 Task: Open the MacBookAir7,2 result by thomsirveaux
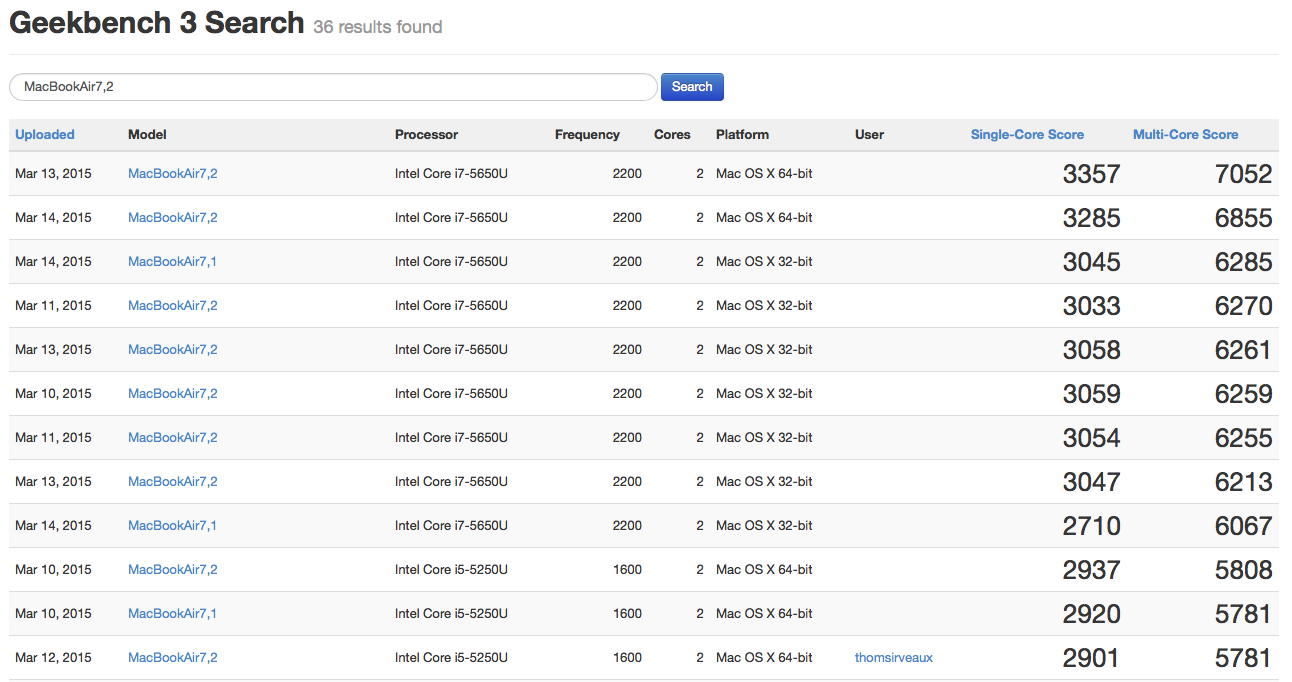(x=173, y=657)
